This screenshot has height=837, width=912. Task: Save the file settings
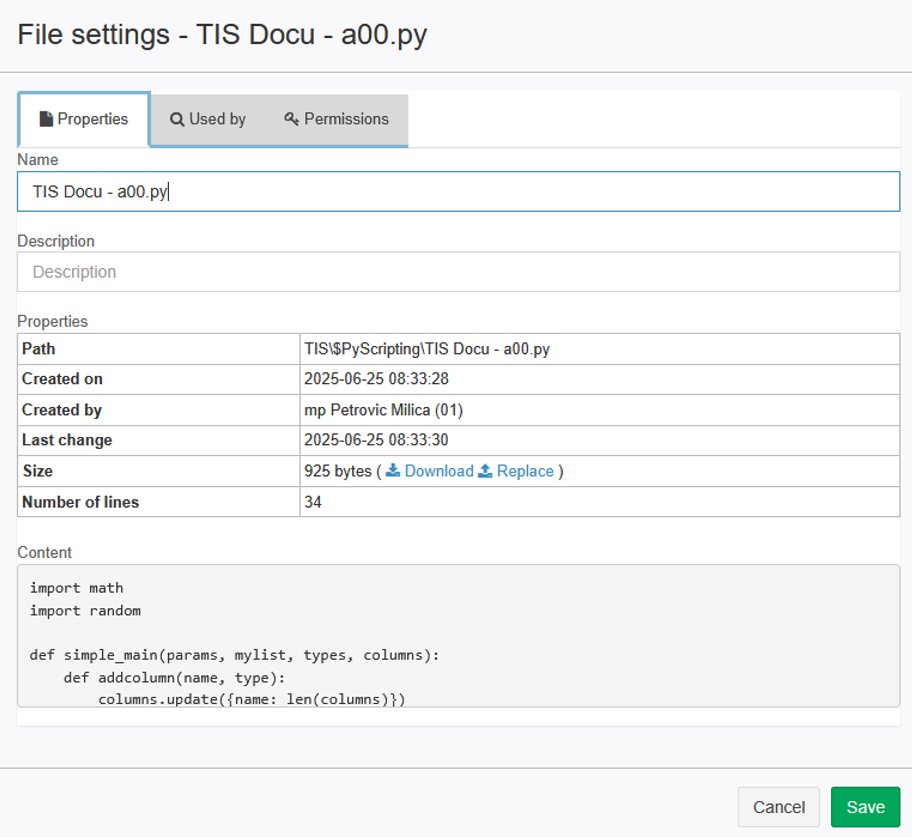point(865,807)
